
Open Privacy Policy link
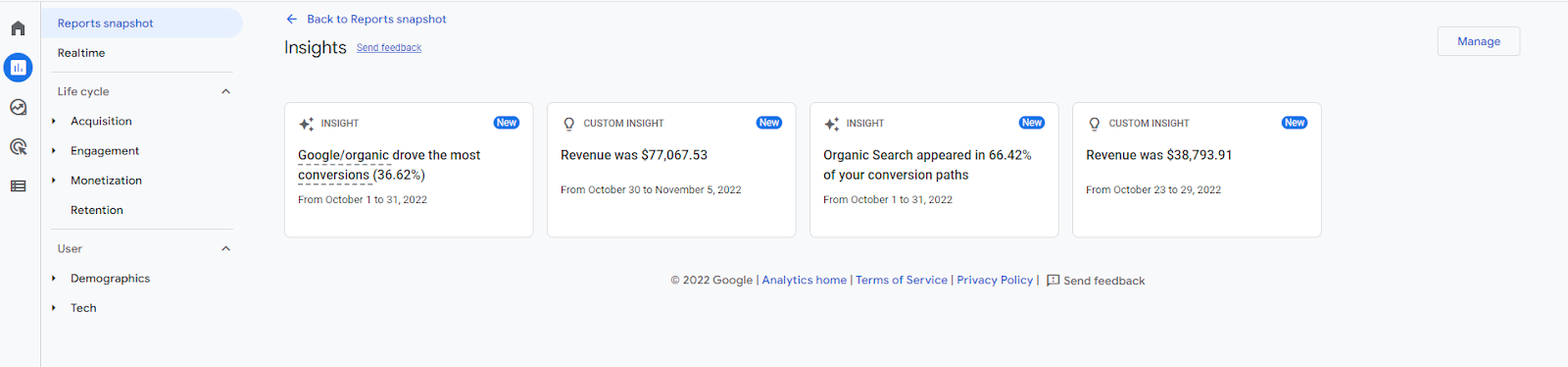point(995,281)
